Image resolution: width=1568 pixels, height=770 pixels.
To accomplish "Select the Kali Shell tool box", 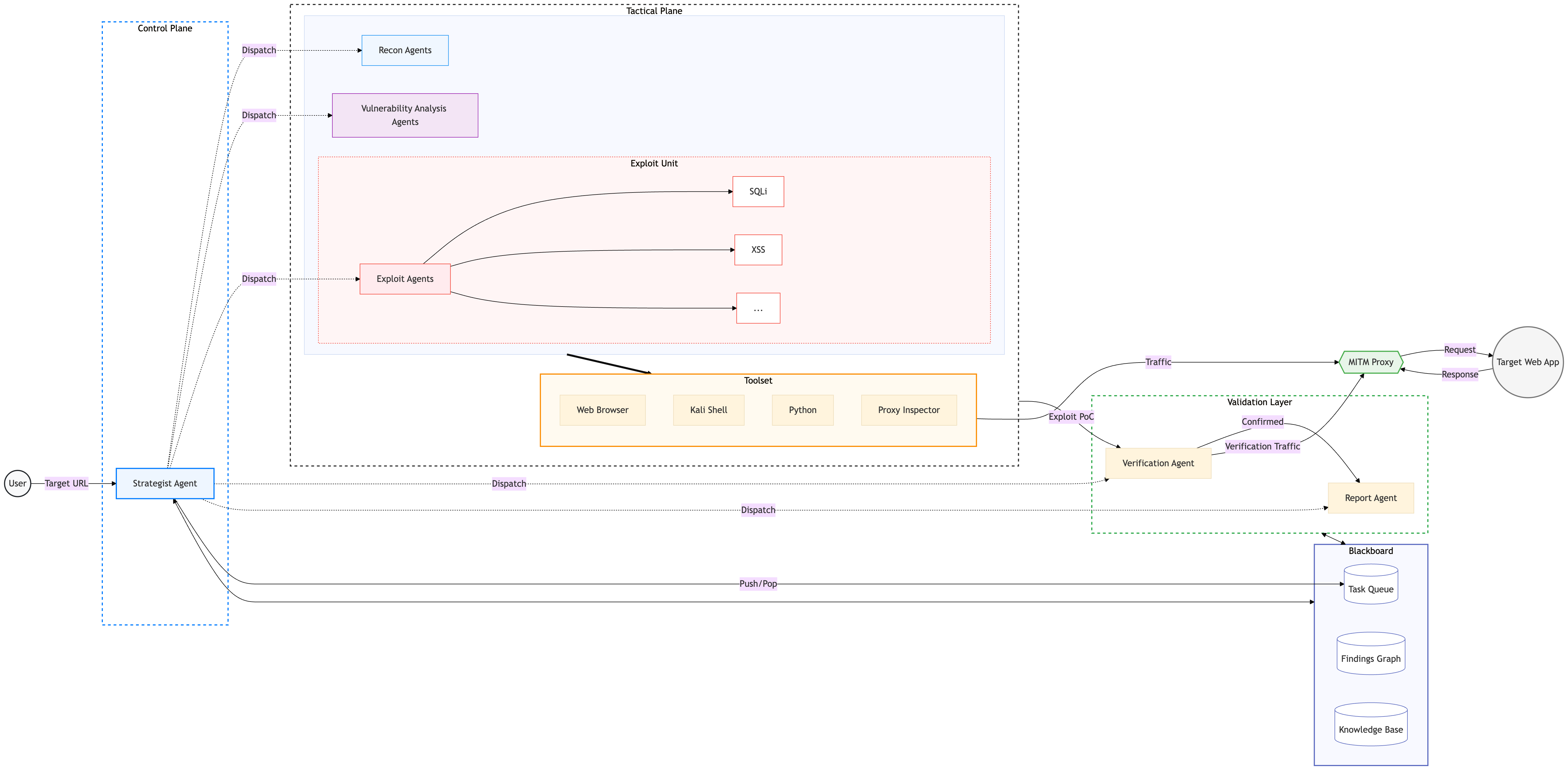I will pyautogui.click(x=708, y=410).
